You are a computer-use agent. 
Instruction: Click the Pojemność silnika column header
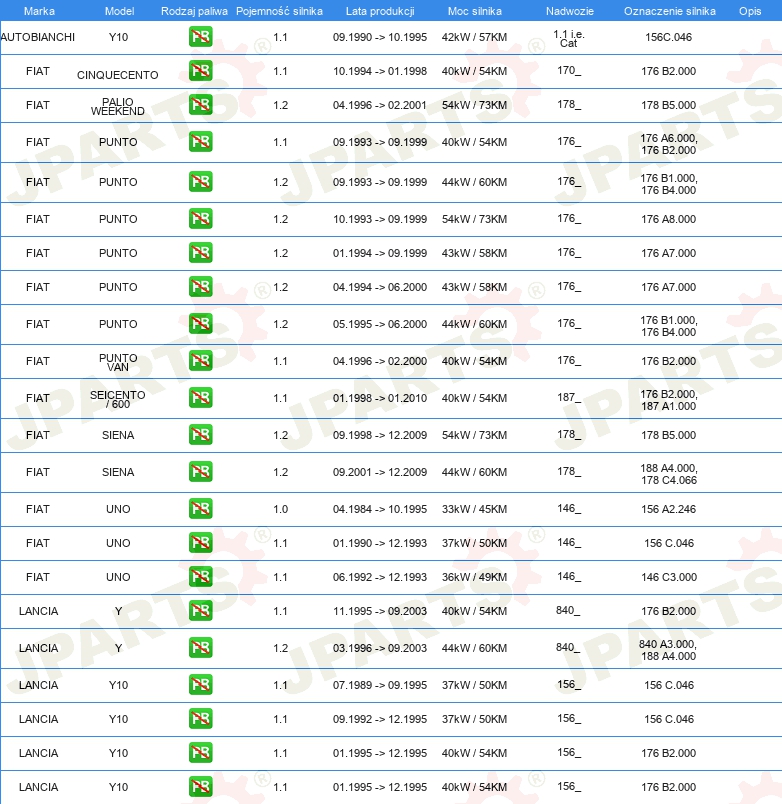[x=279, y=11]
